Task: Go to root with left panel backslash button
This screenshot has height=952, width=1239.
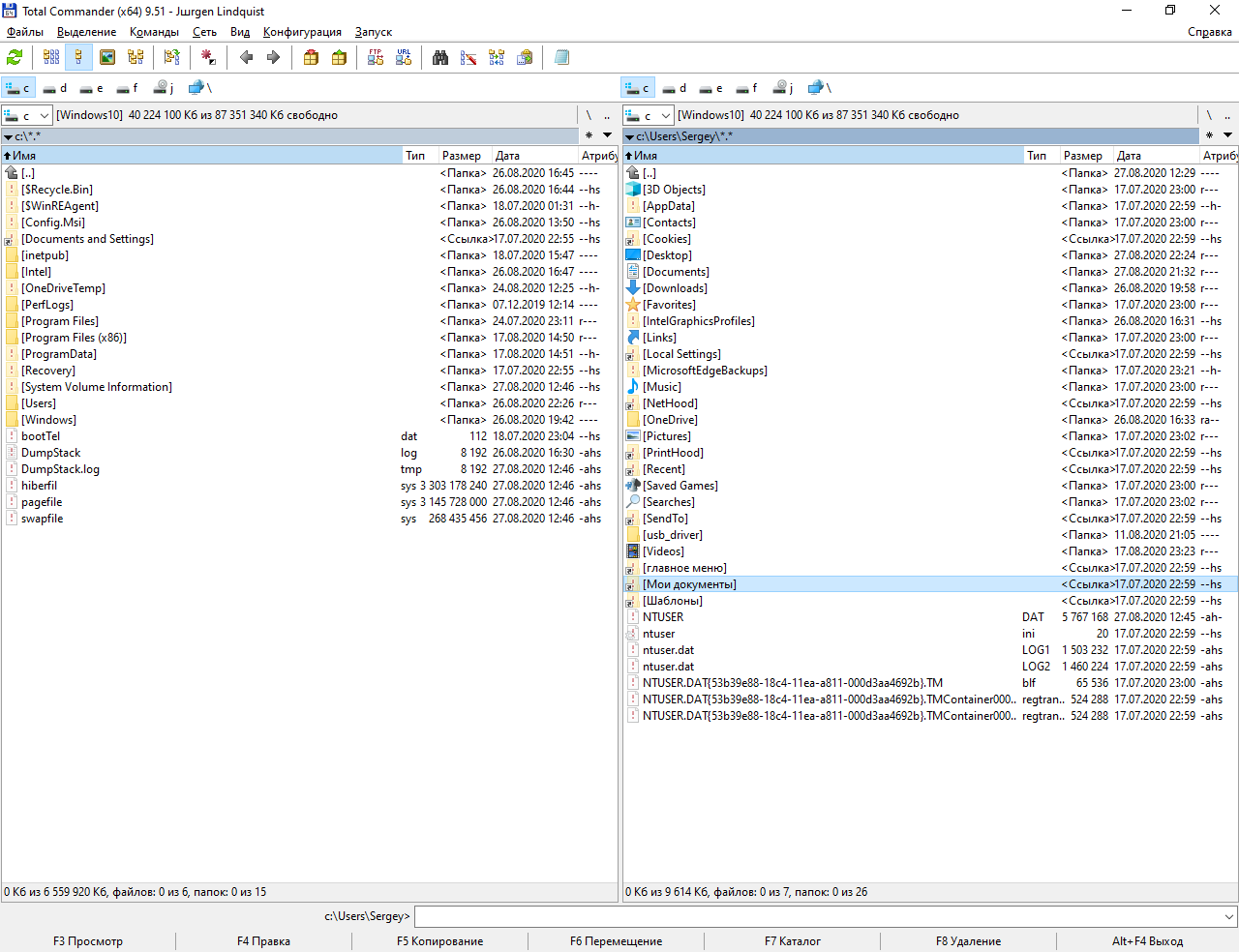Action: (589, 115)
